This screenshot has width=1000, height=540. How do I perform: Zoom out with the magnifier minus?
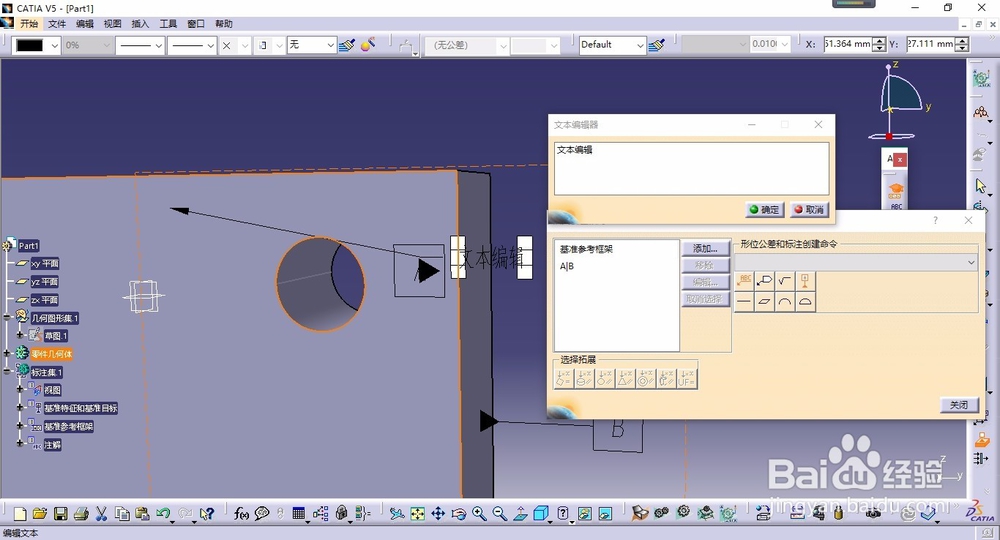pos(499,514)
